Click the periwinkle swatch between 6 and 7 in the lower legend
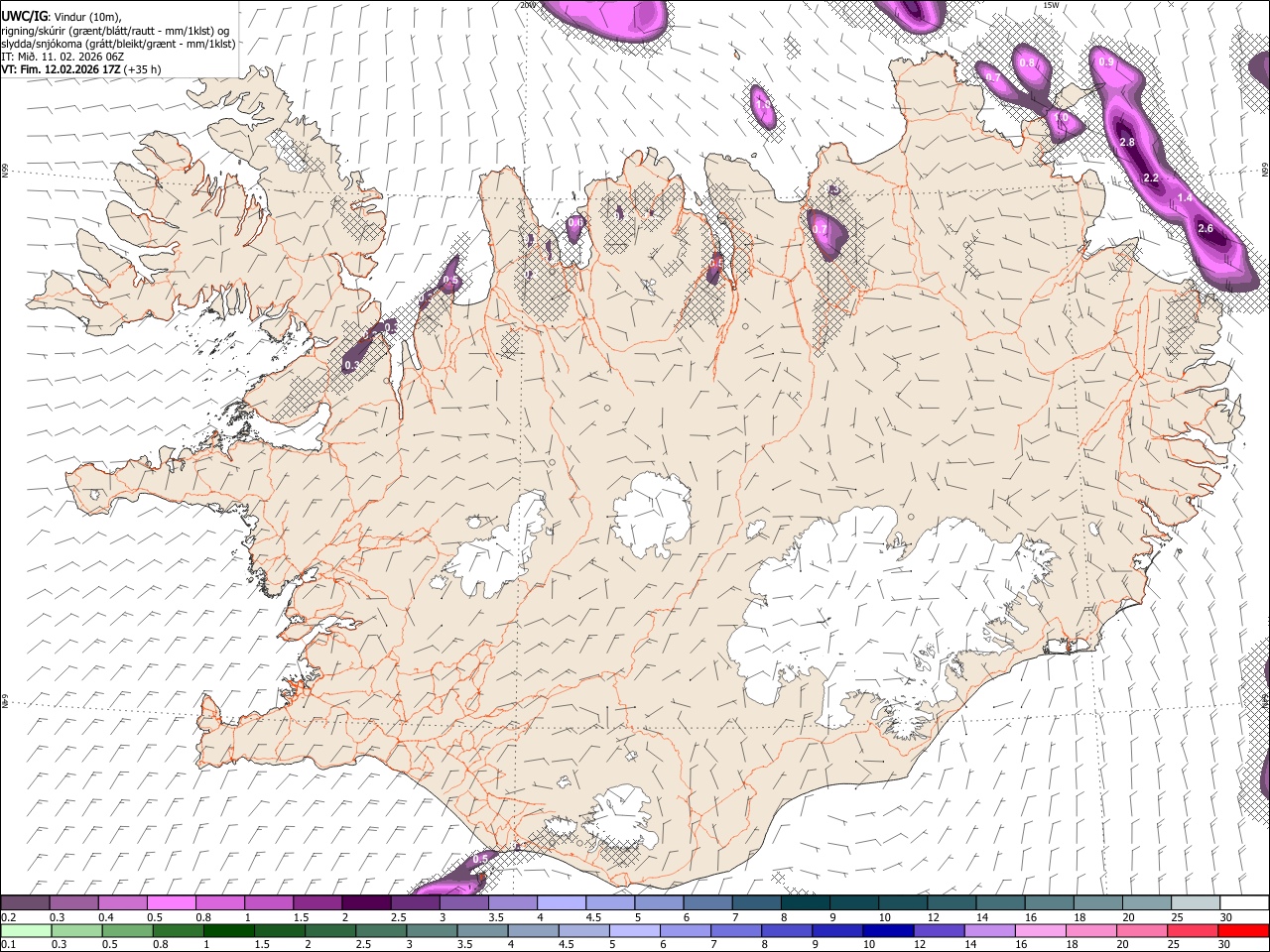This screenshot has width=1270, height=952. click(685, 930)
